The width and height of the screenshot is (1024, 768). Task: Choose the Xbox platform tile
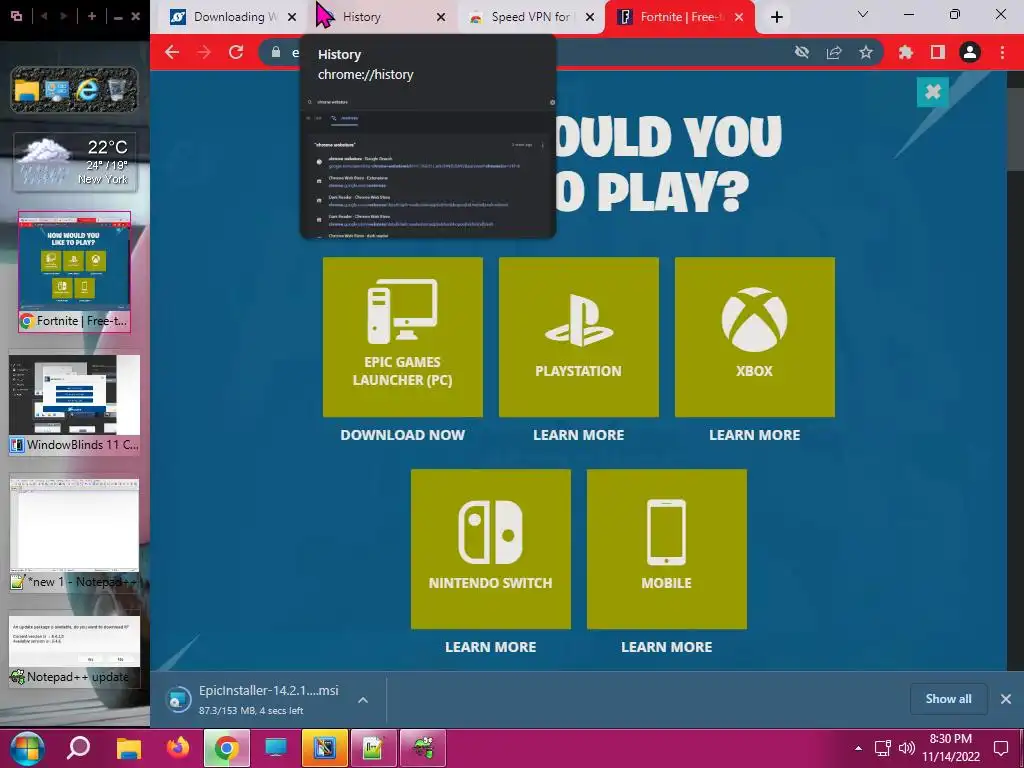[x=754, y=336]
